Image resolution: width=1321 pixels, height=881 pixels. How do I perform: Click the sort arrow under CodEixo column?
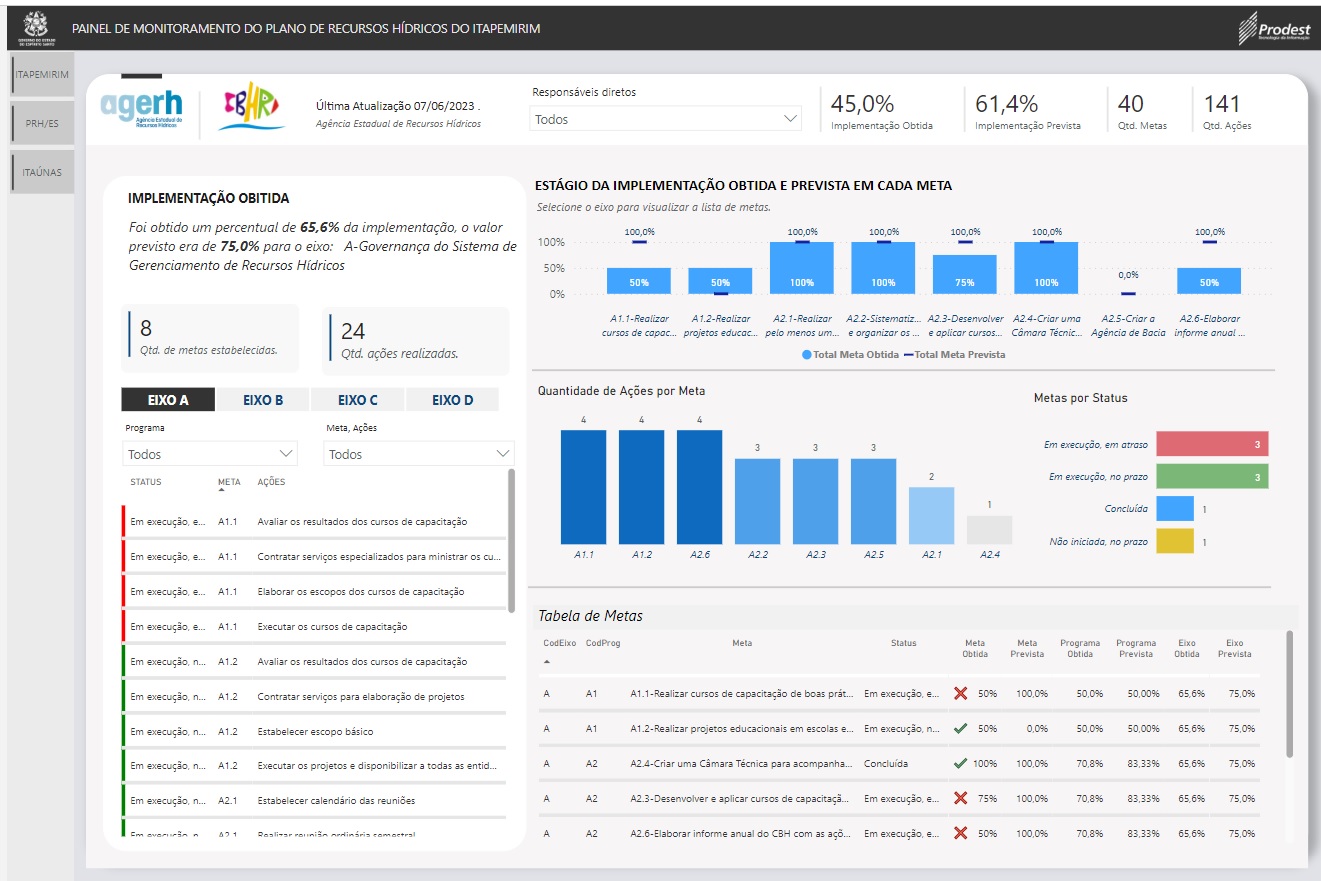click(x=547, y=662)
